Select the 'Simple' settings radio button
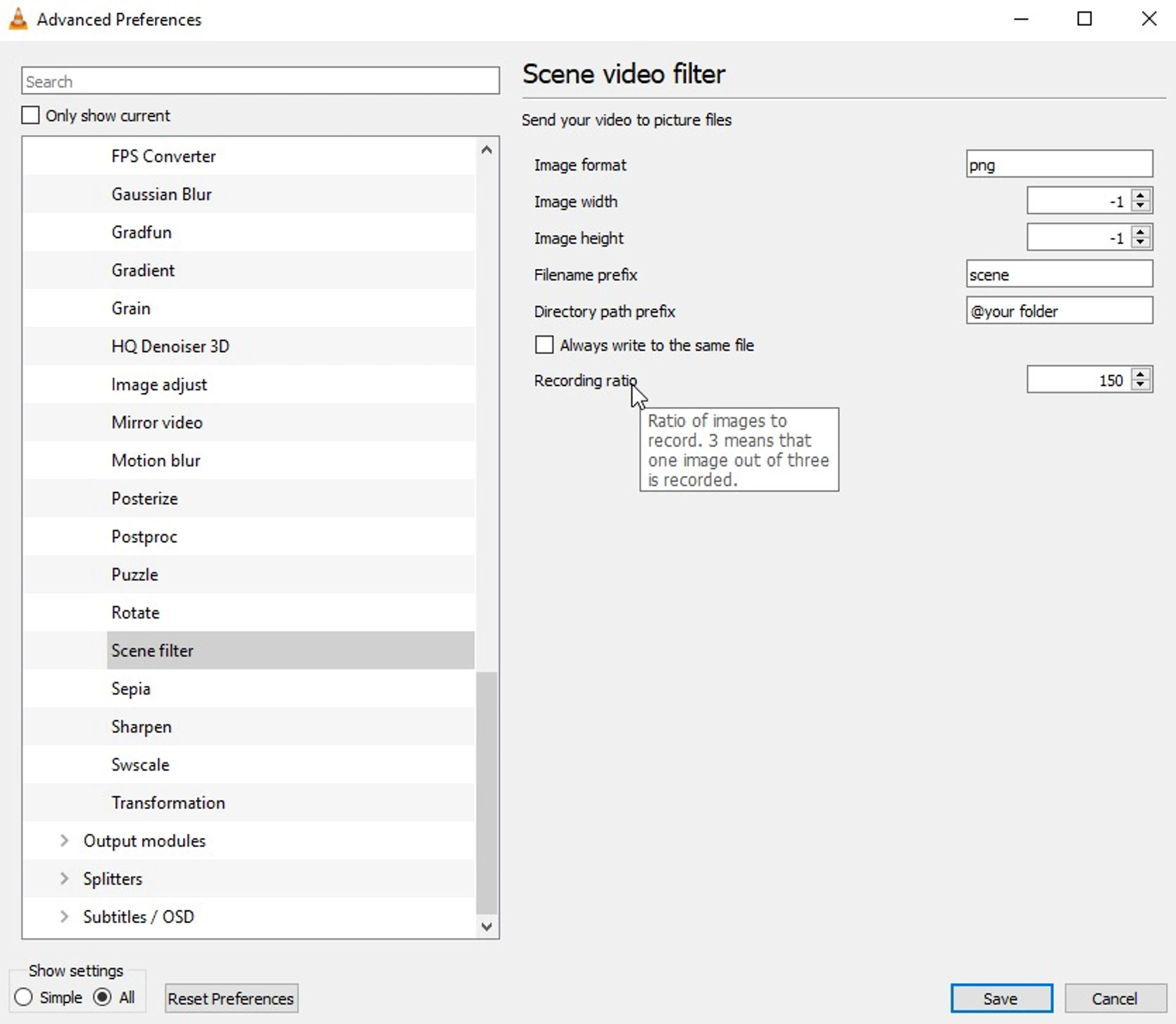The height and width of the screenshot is (1024, 1176). click(24, 998)
